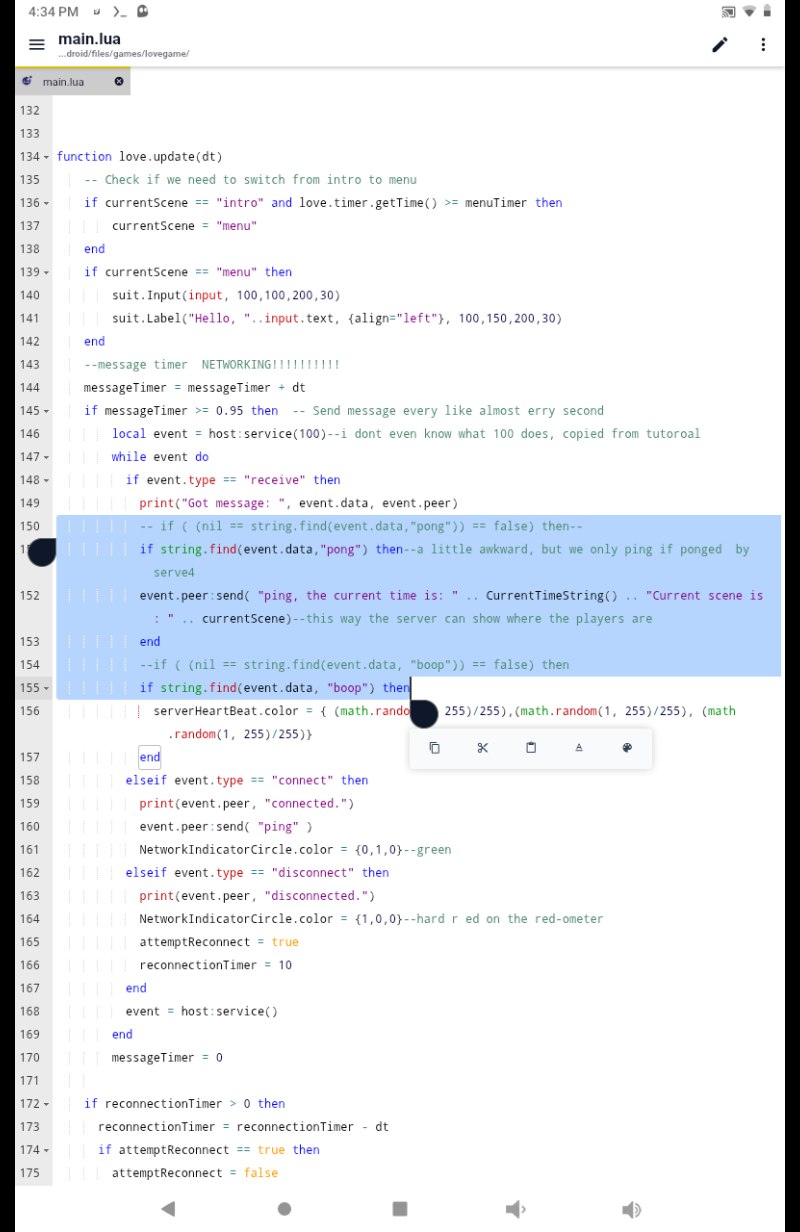Click the suit.Label "Hello, " line

pyautogui.click(x=337, y=318)
